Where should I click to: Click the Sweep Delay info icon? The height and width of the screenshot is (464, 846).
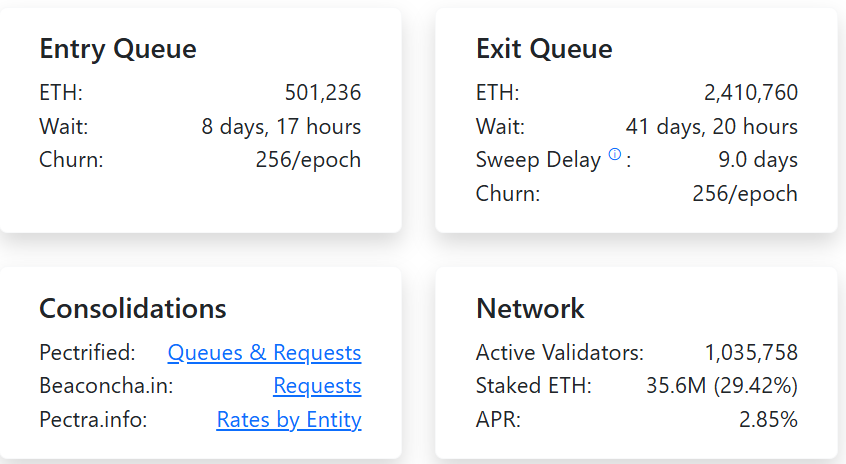click(x=615, y=155)
